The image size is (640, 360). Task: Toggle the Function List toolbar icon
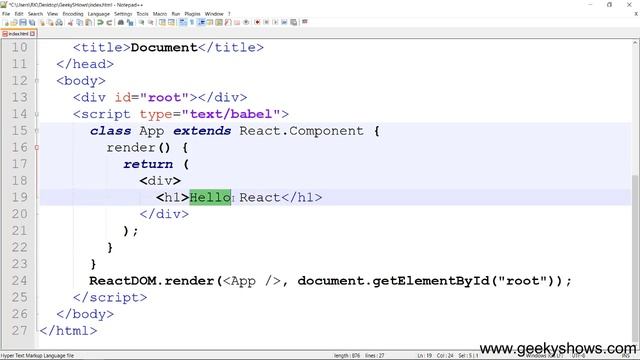pos(228,22)
